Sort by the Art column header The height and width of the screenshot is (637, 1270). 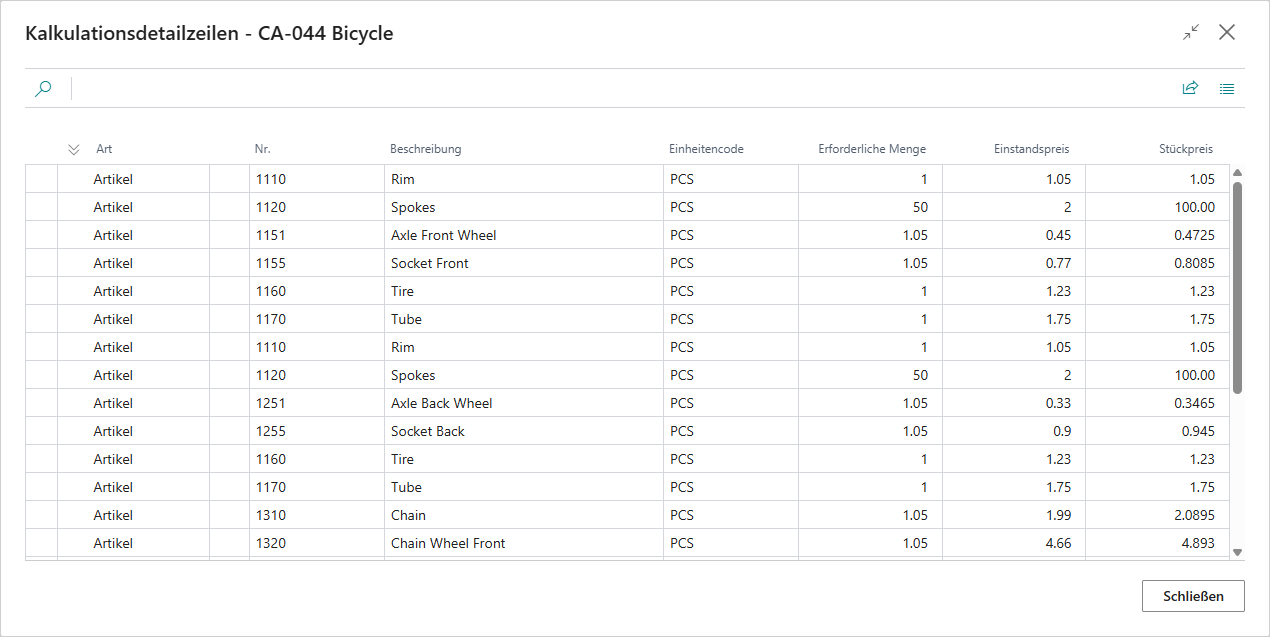(104, 149)
